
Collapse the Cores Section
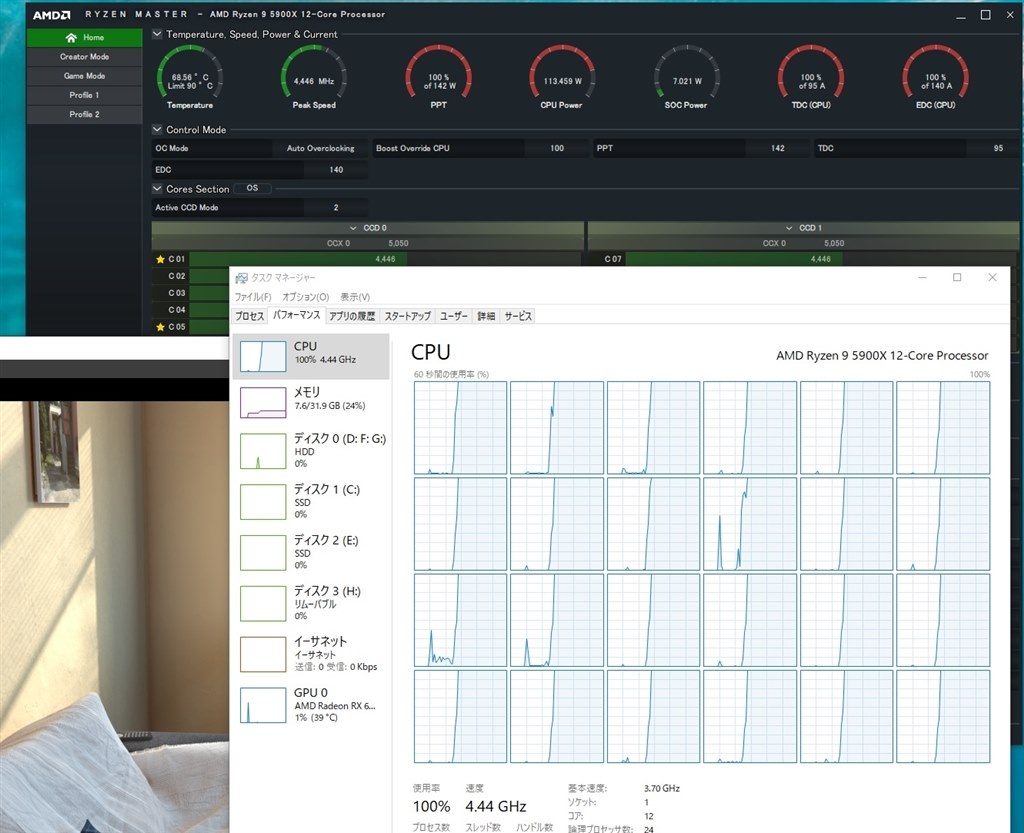tap(157, 189)
